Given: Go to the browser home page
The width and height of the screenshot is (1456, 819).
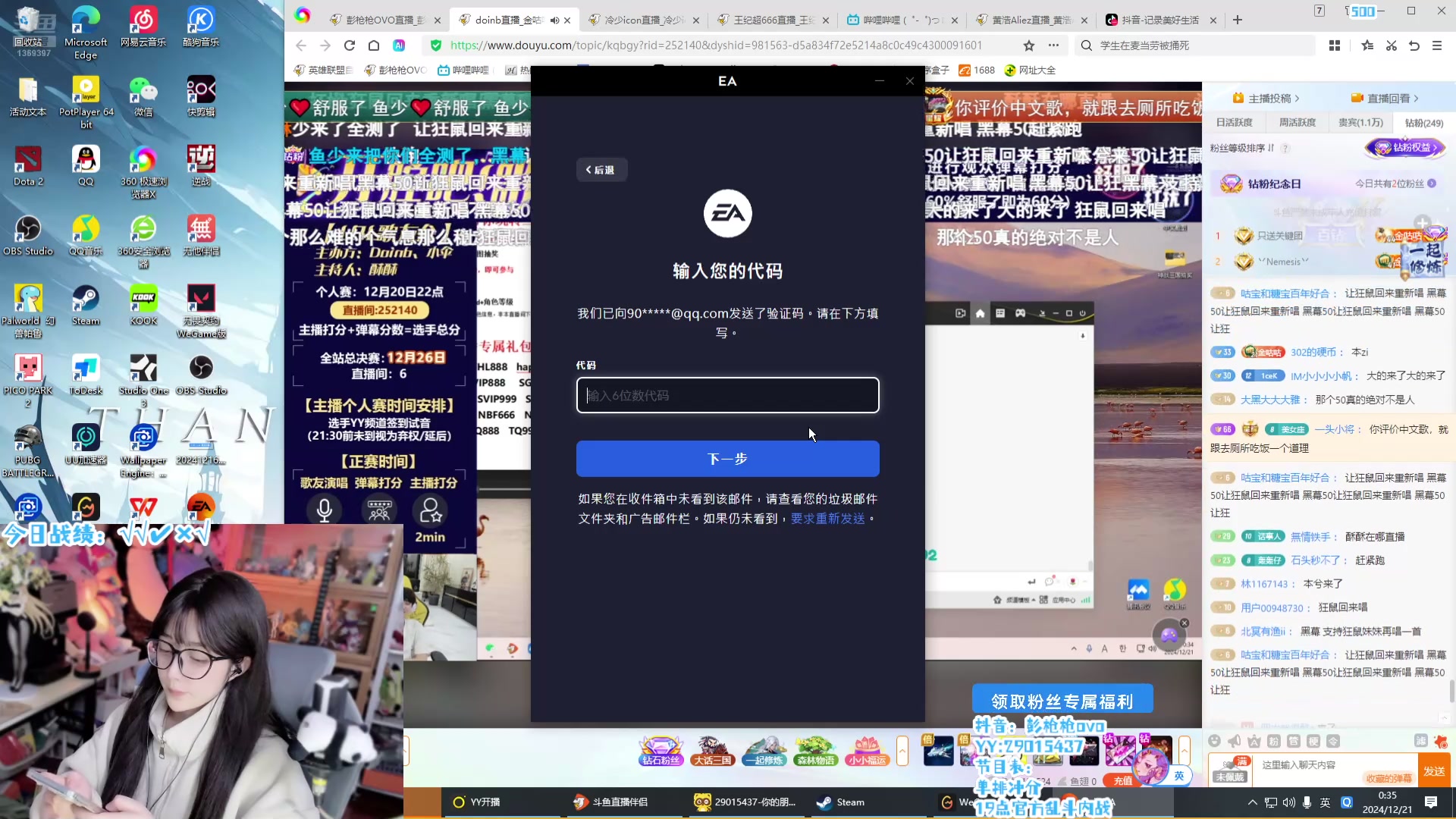Looking at the screenshot, I should coord(374,45).
